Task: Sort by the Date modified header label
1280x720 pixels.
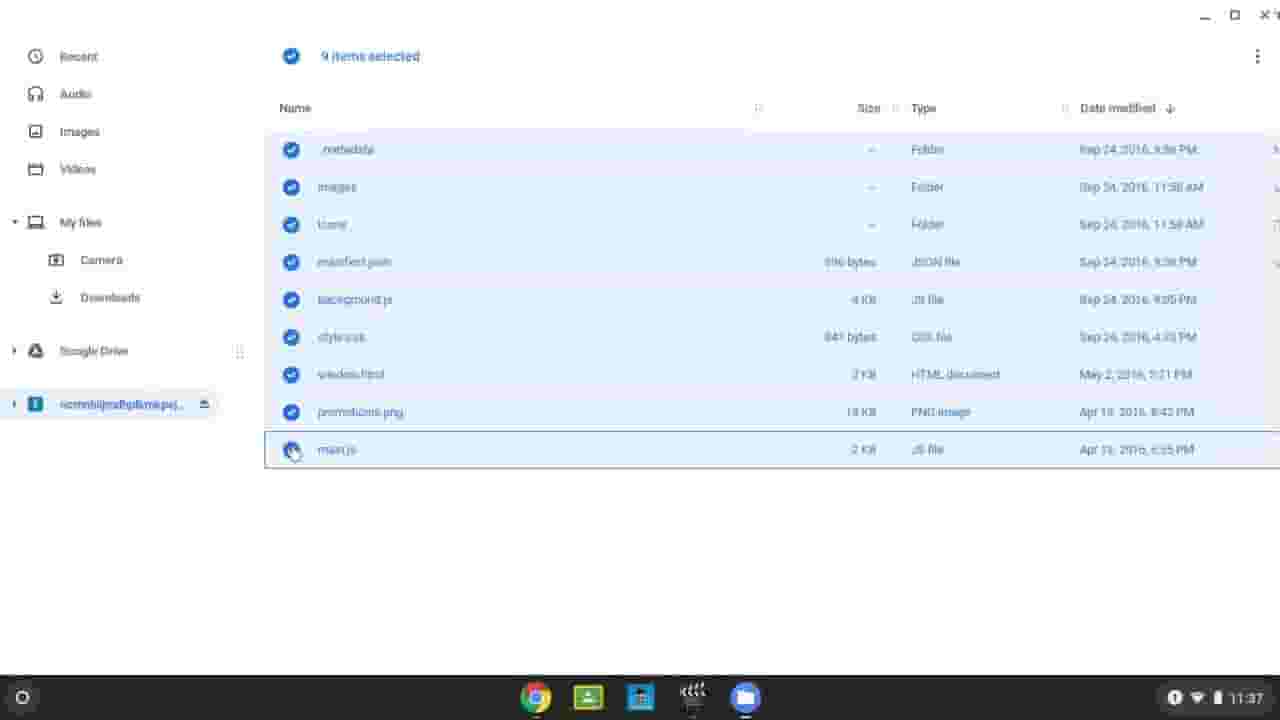Action: 1117,108
